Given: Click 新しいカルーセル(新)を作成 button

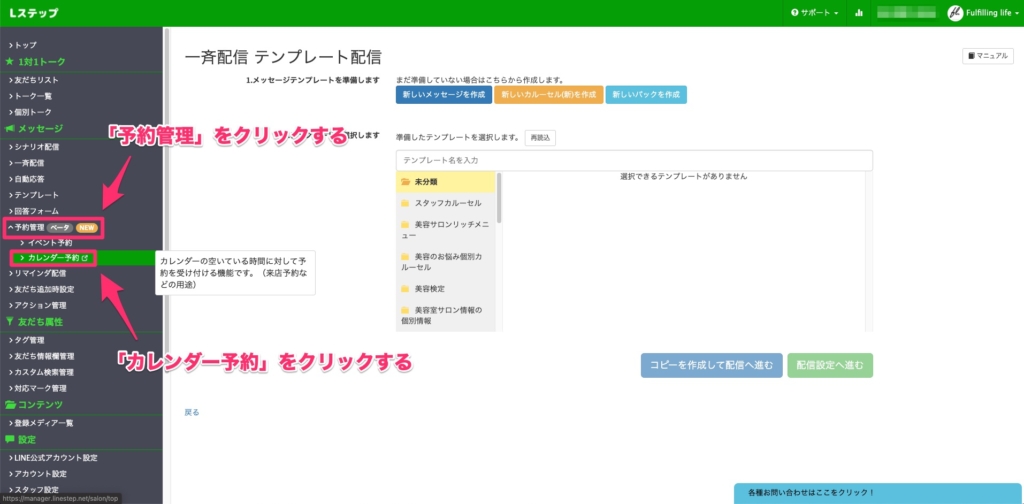Looking at the screenshot, I should tap(549, 95).
